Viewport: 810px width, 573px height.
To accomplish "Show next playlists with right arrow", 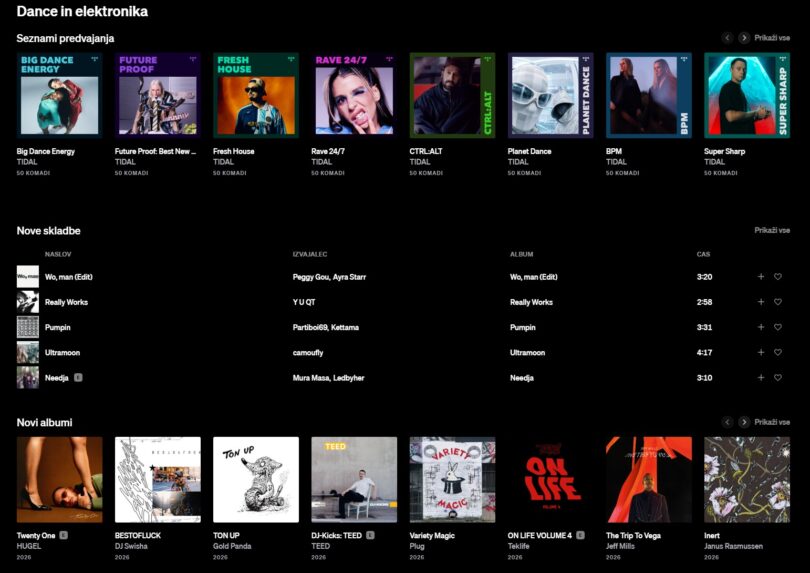I will click(744, 38).
